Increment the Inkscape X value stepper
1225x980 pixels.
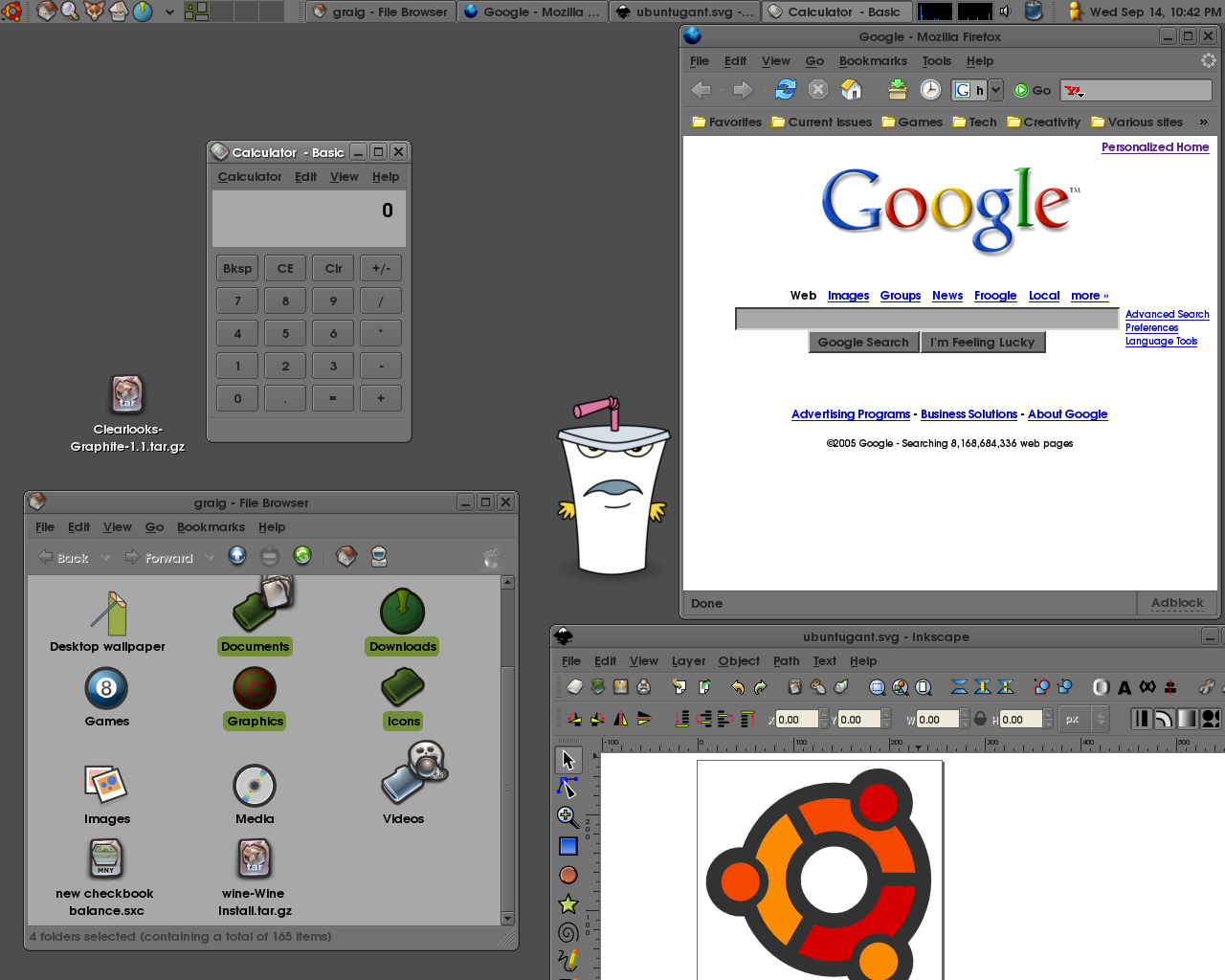coord(825,714)
